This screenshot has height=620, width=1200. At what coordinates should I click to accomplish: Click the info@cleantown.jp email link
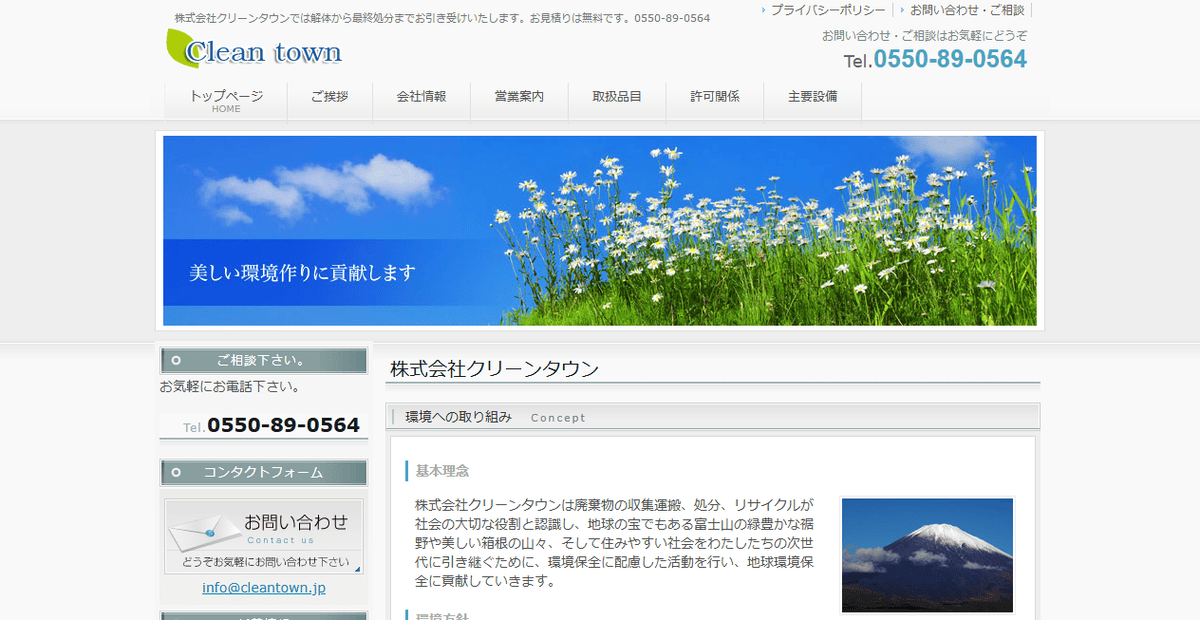click(x=263, y=587)
